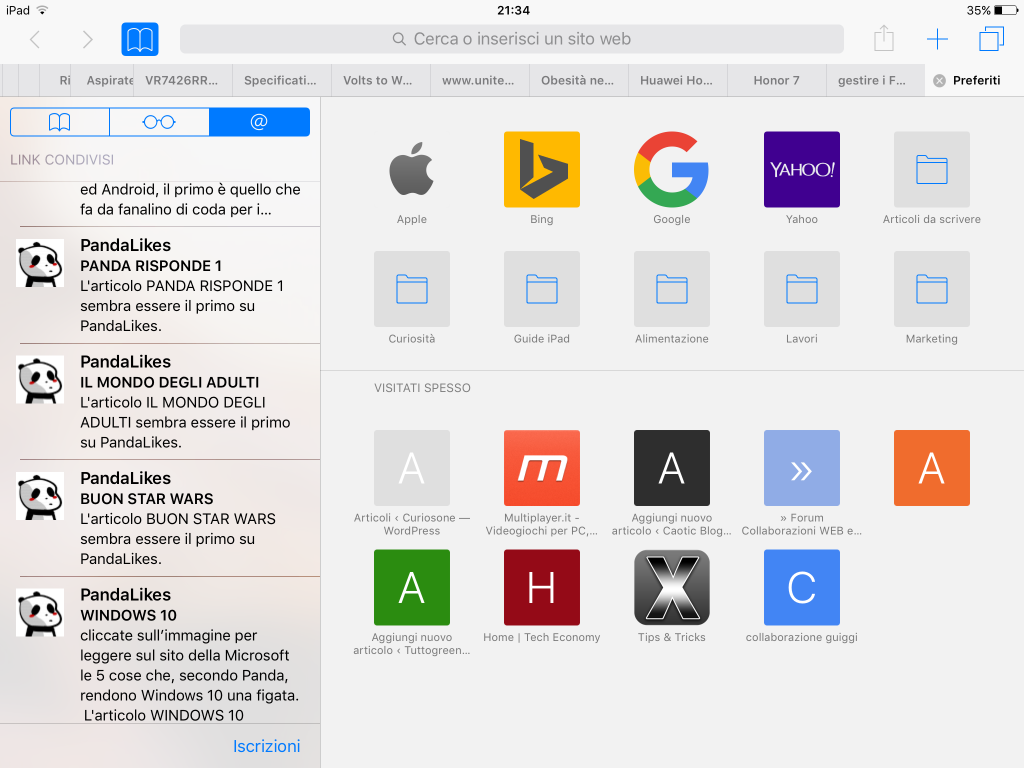Open the Tips & Tricks site

coord(671,596)
